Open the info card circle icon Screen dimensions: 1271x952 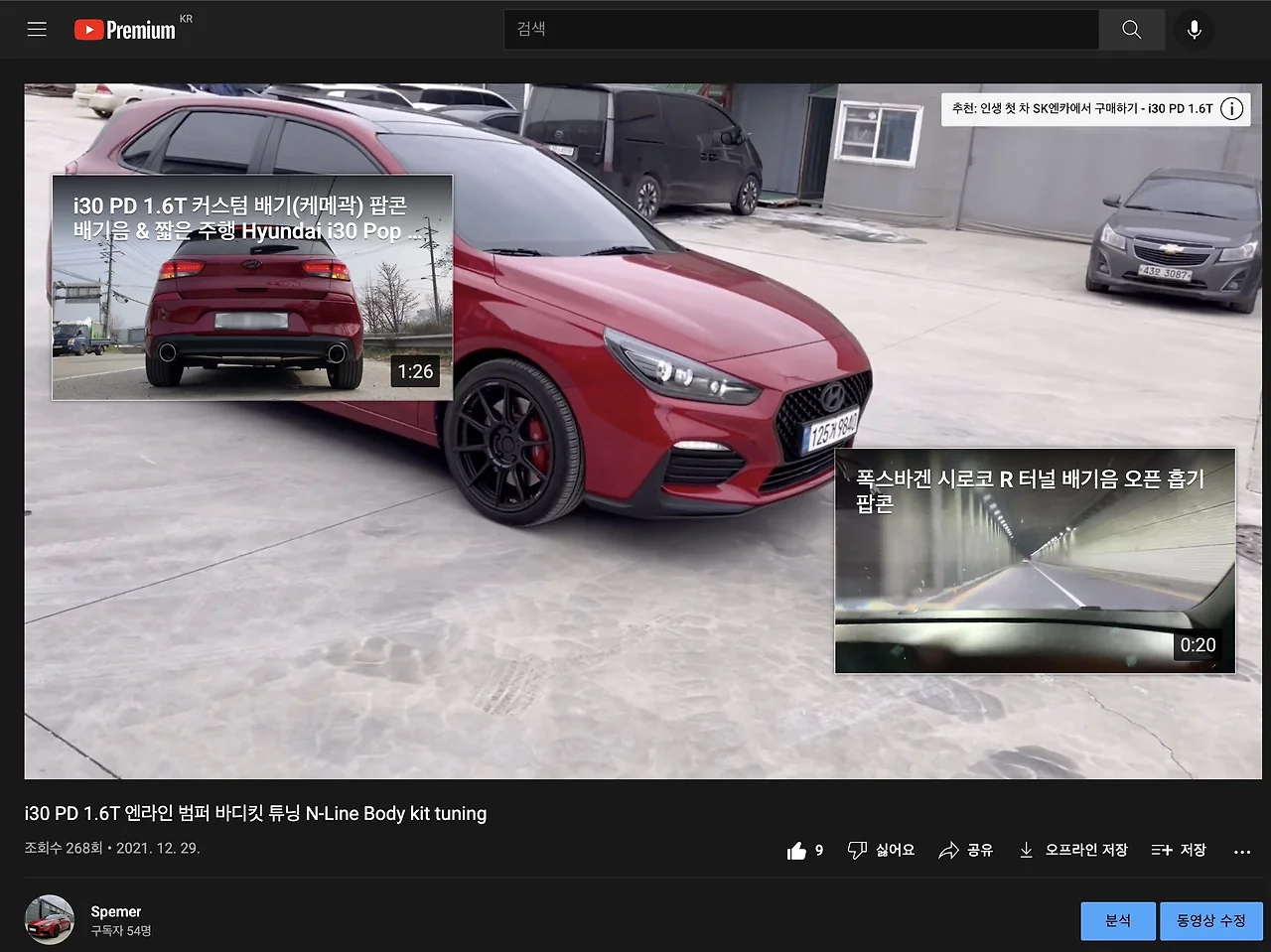[x=1231, y=109]
